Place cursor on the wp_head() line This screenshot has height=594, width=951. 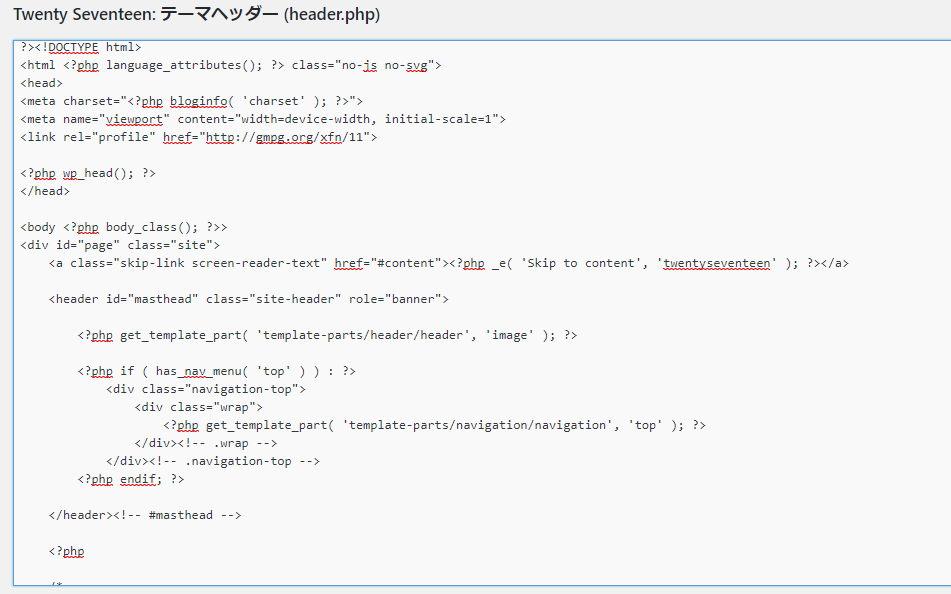88,174
